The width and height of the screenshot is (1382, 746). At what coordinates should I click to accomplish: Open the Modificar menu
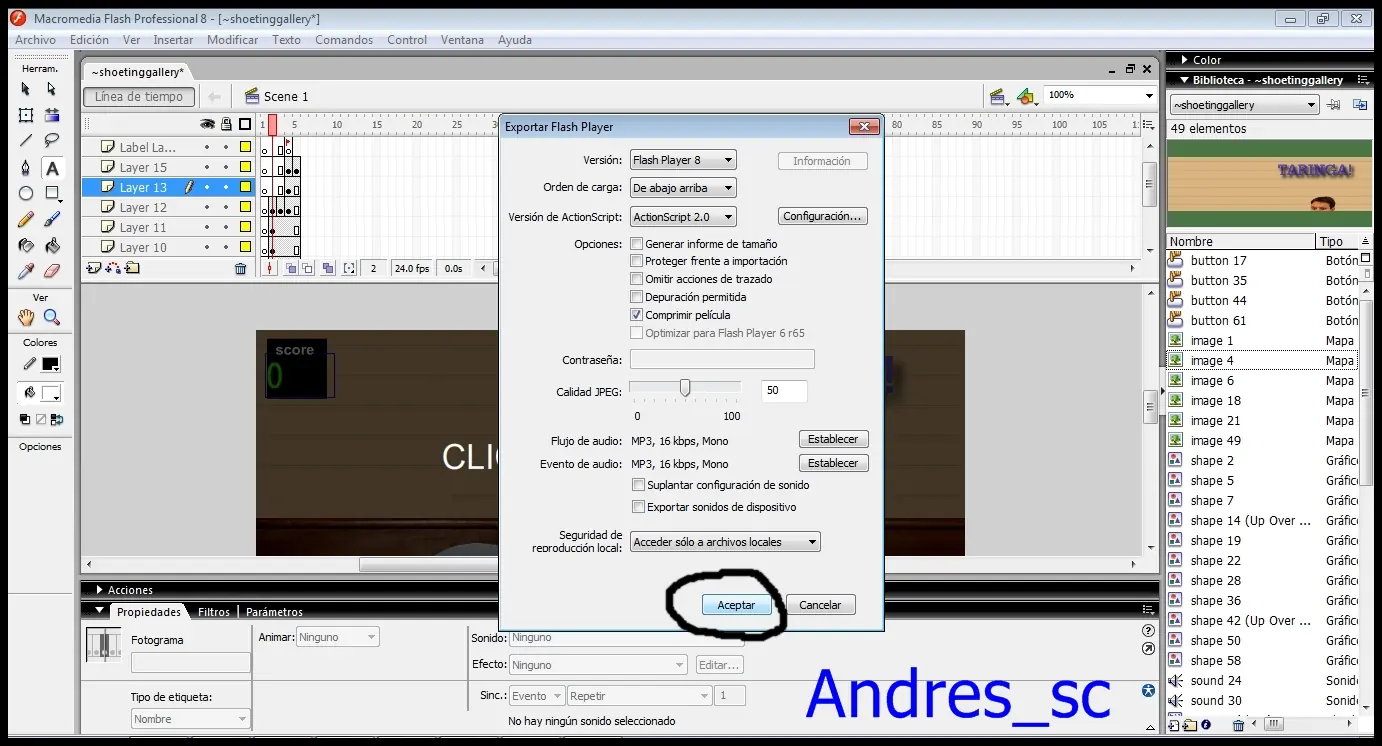point(232,40)
